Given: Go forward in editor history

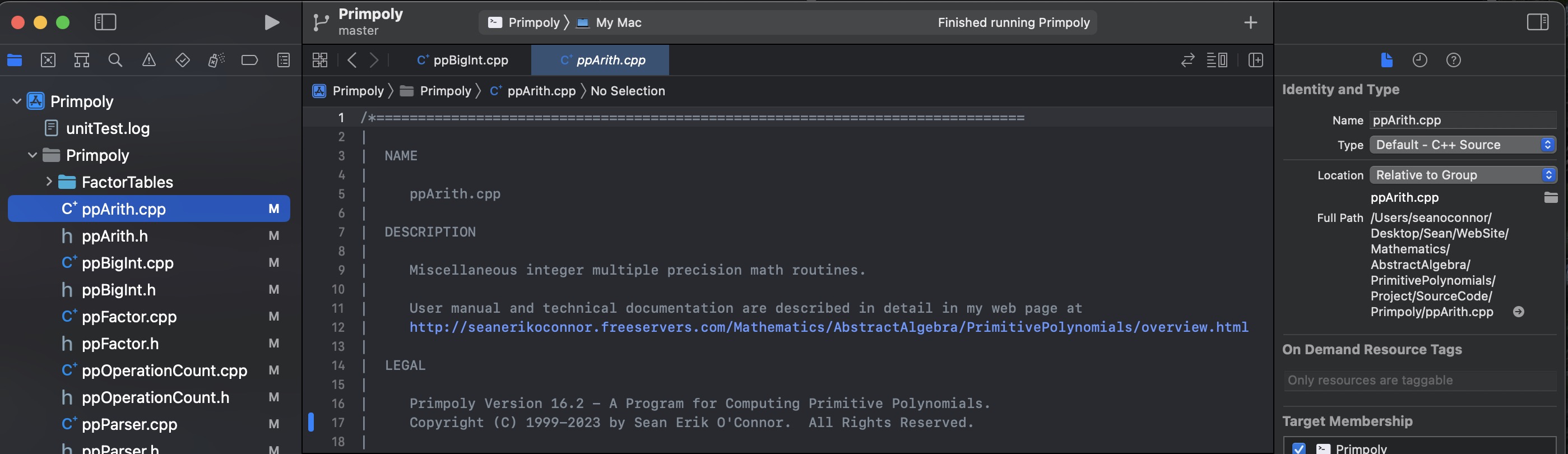Looking at the screenshot, I should (x=374, y=60).
